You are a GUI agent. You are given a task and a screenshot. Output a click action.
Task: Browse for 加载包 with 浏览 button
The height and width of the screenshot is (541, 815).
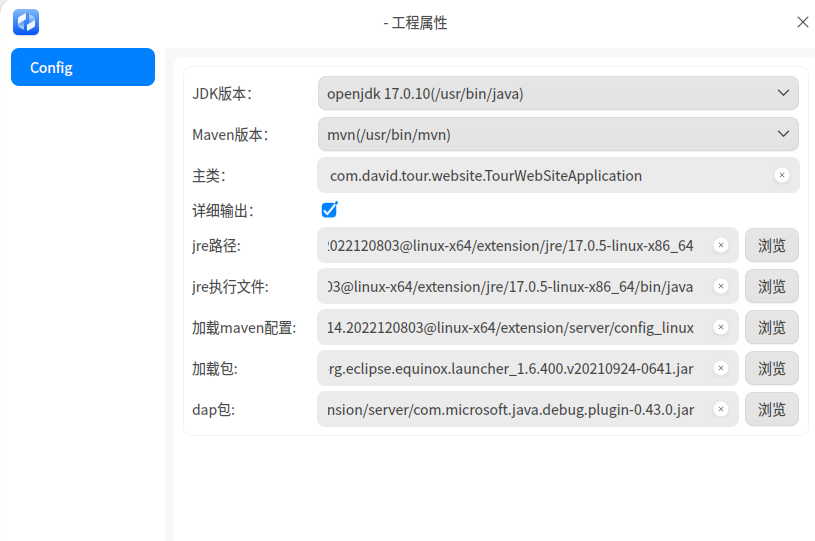click(x=771, y=368)
